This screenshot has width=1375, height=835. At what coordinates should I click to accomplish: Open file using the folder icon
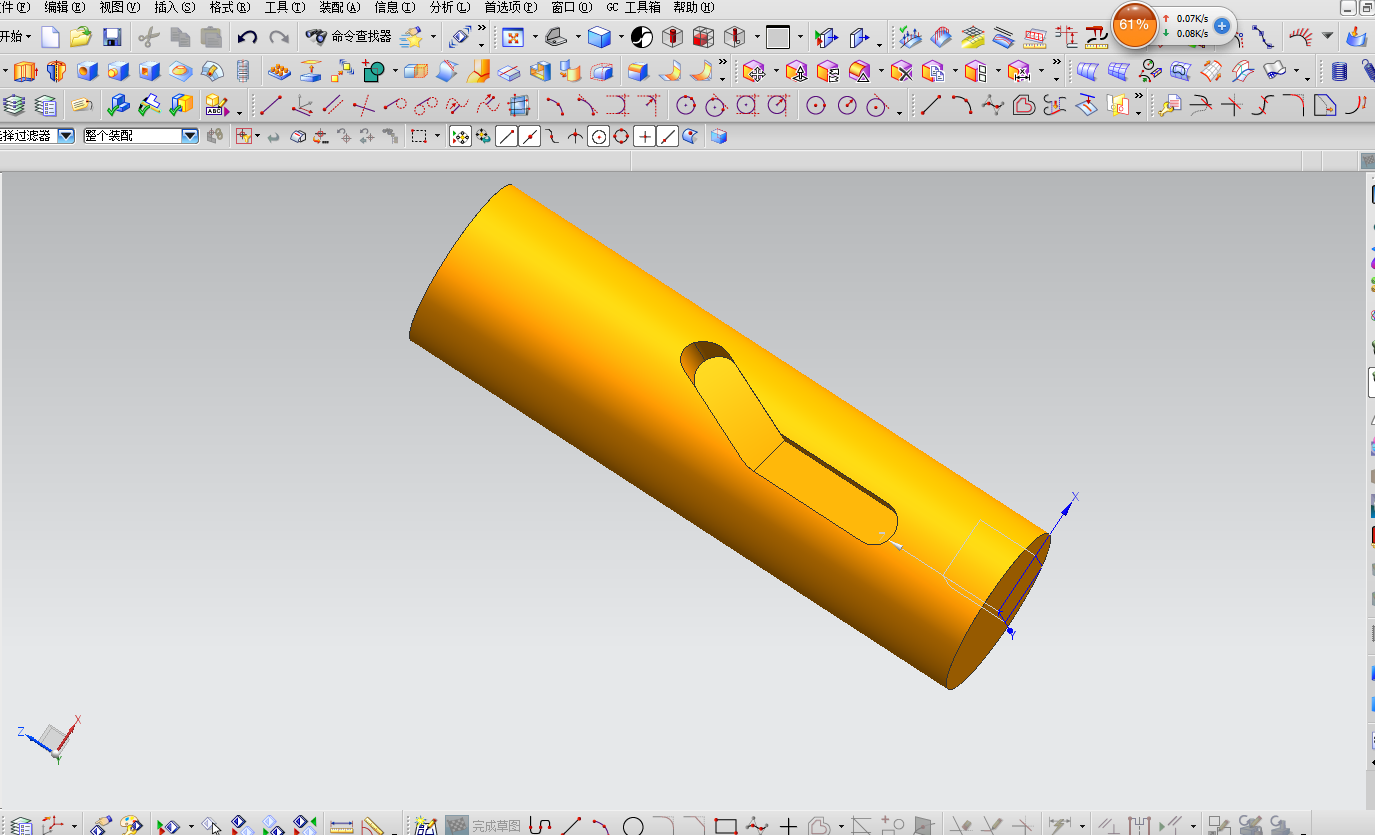coord(81,37)
